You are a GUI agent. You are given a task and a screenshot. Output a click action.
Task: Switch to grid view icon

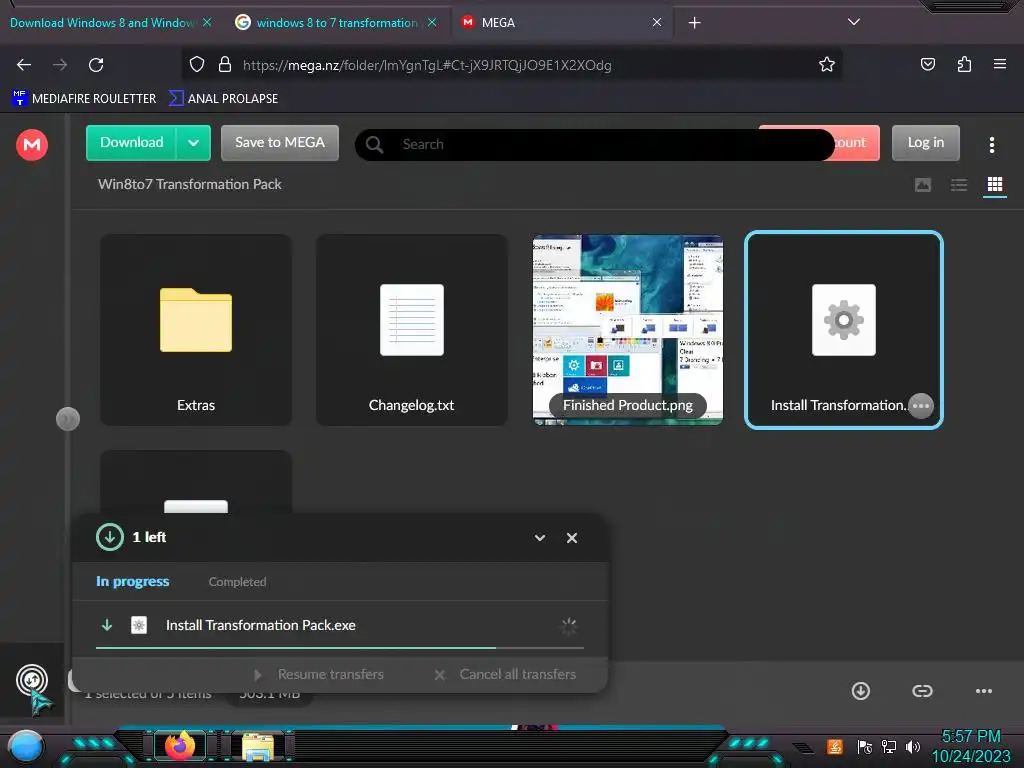[995, 185]
